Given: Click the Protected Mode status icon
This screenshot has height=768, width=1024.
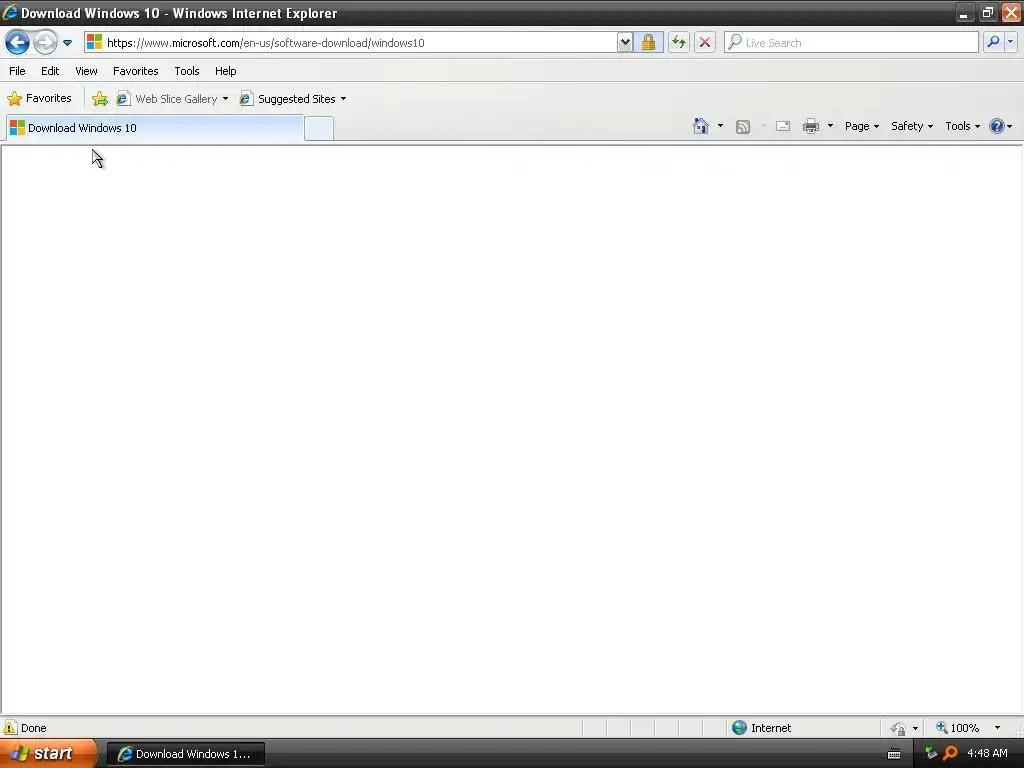Looking at the screenshot, I should click(x=899, y=728).
